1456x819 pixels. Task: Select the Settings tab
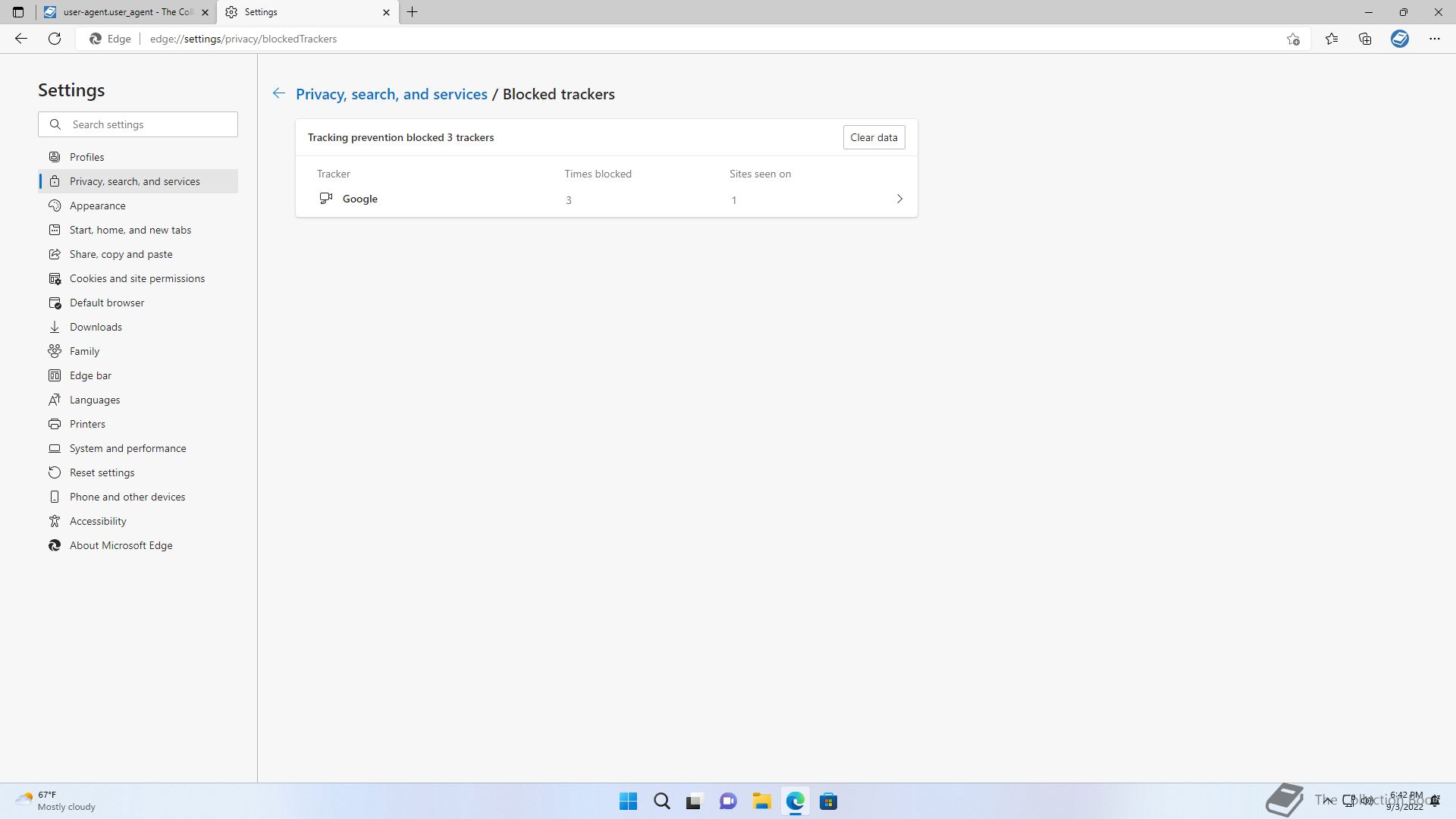(308, 12)
